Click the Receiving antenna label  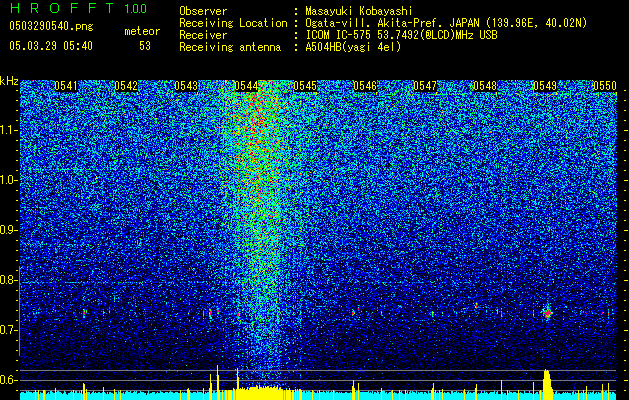230,47
